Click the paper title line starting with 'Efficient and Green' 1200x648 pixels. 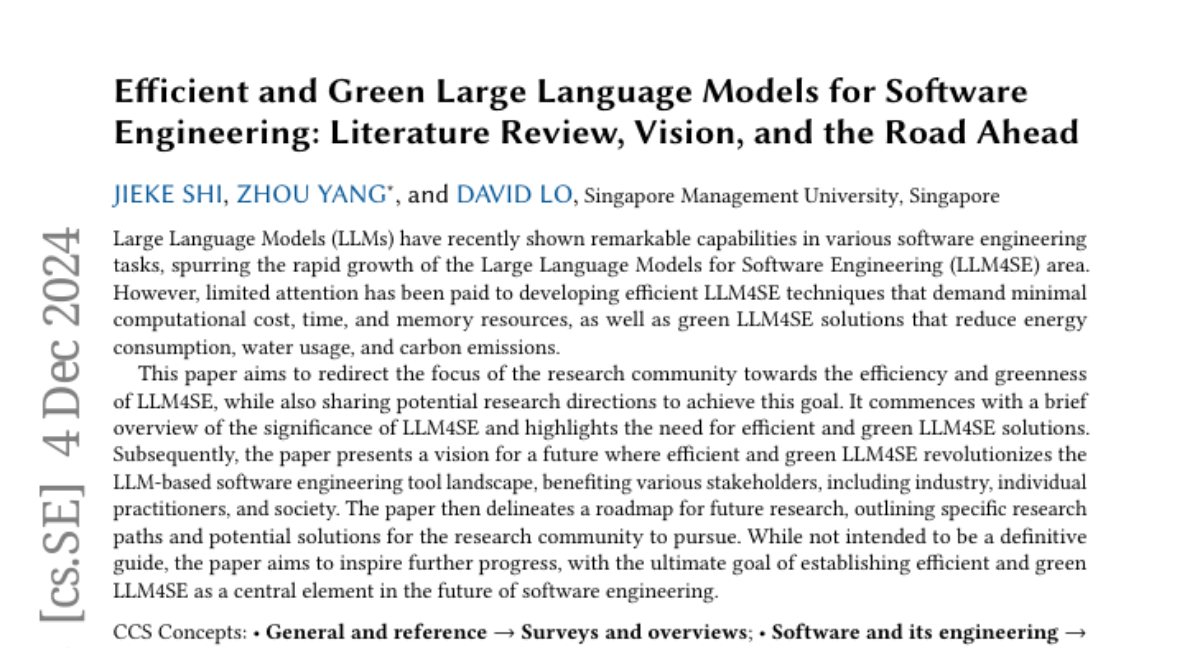(570, 92)
